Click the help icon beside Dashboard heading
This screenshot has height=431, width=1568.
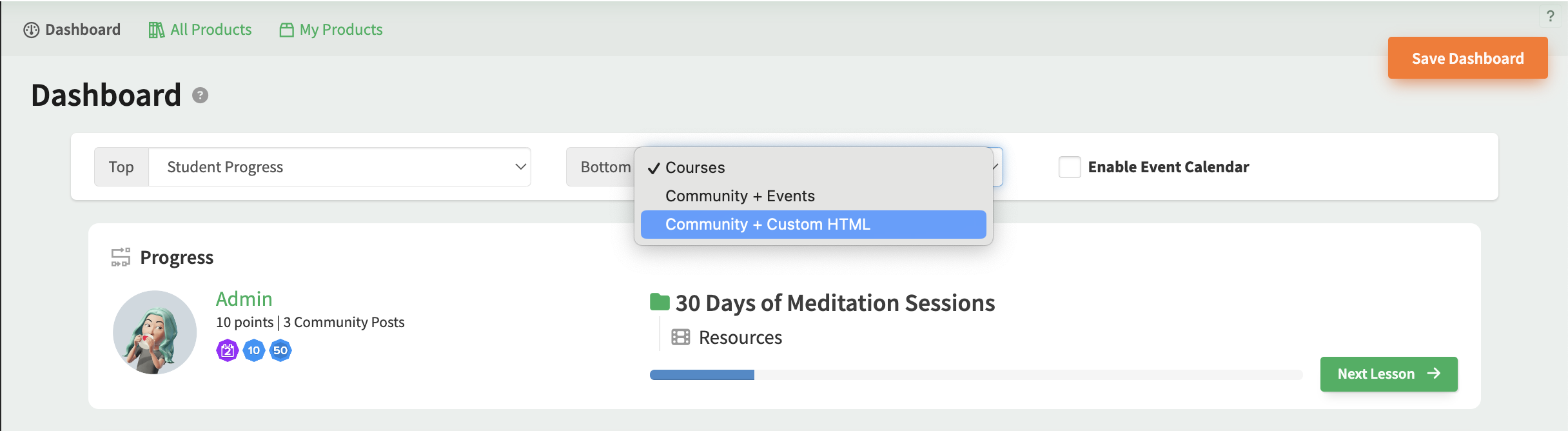(201, 95)
